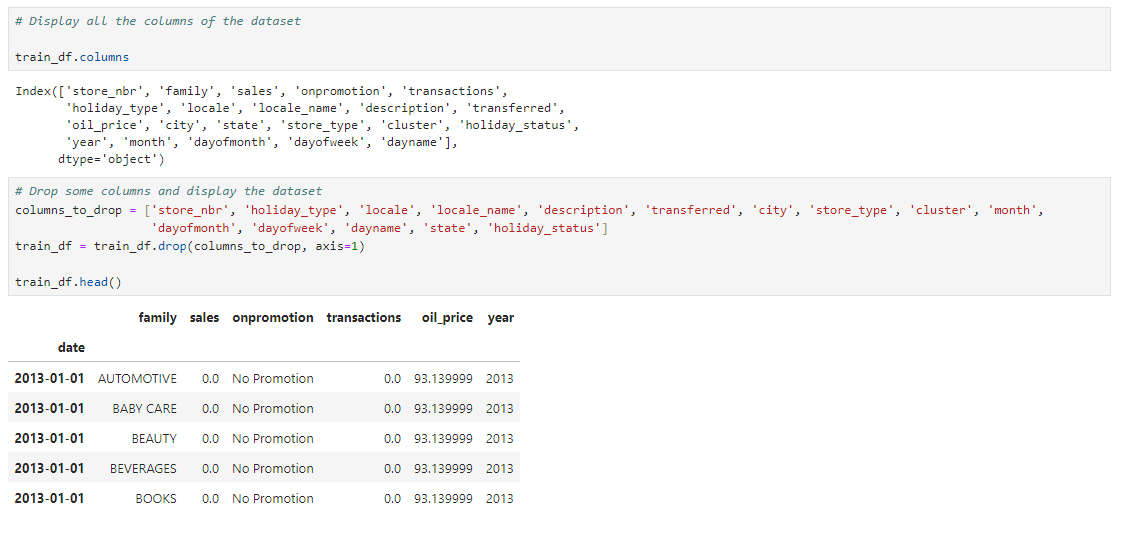
Task: Select the 'year' column header
Action: pyautogui.click(x=500, y=317)
